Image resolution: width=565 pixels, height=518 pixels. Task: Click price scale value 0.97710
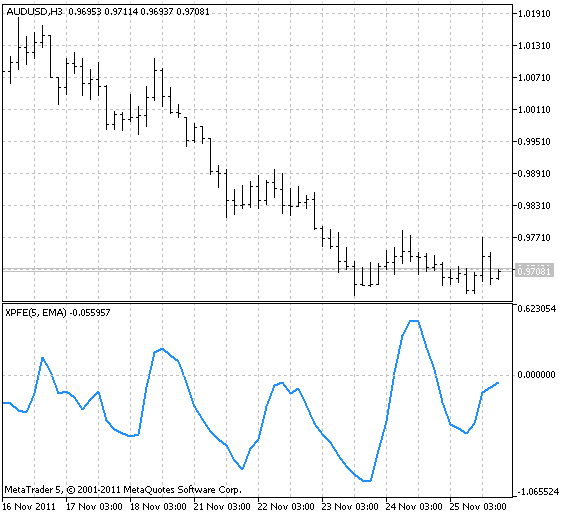534,238
